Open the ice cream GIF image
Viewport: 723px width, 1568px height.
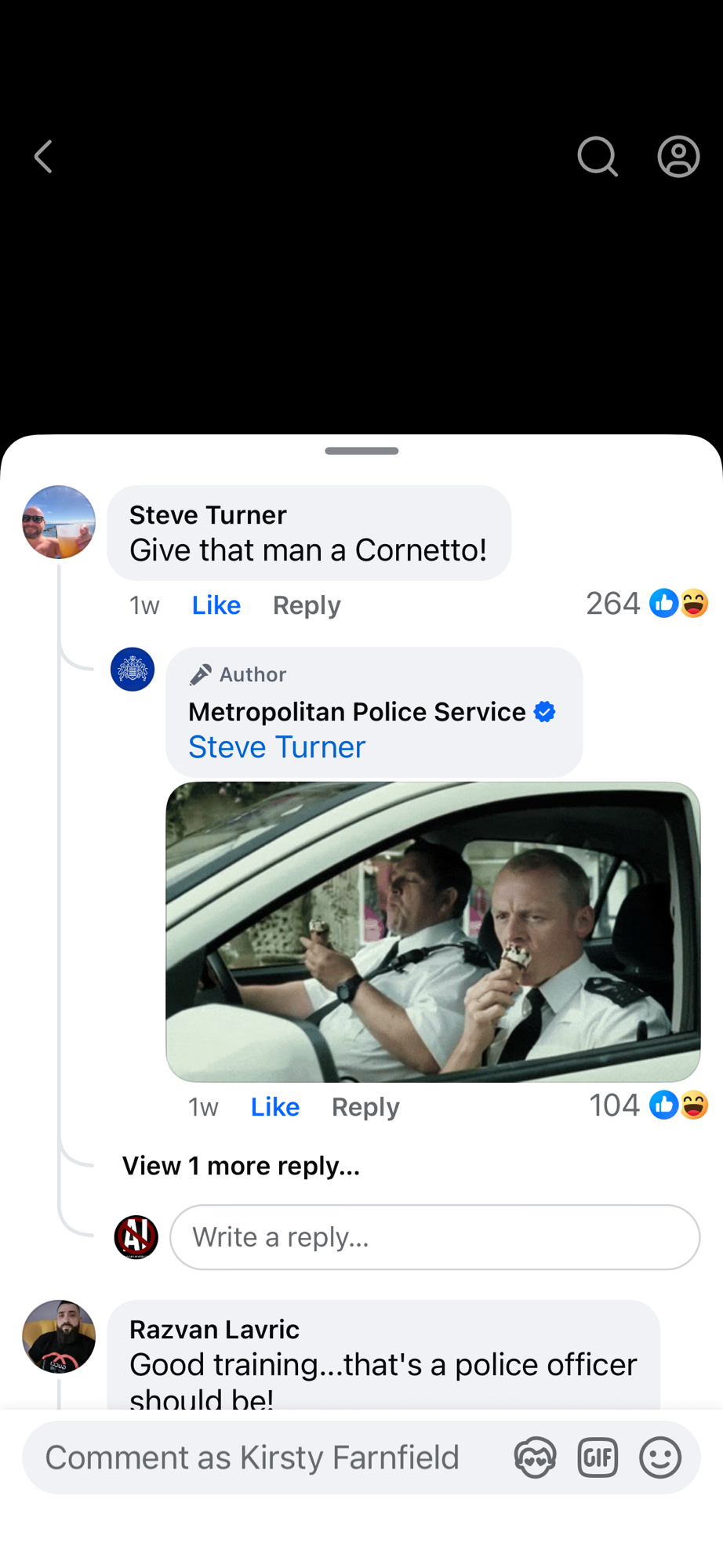(x=433, y=931)
